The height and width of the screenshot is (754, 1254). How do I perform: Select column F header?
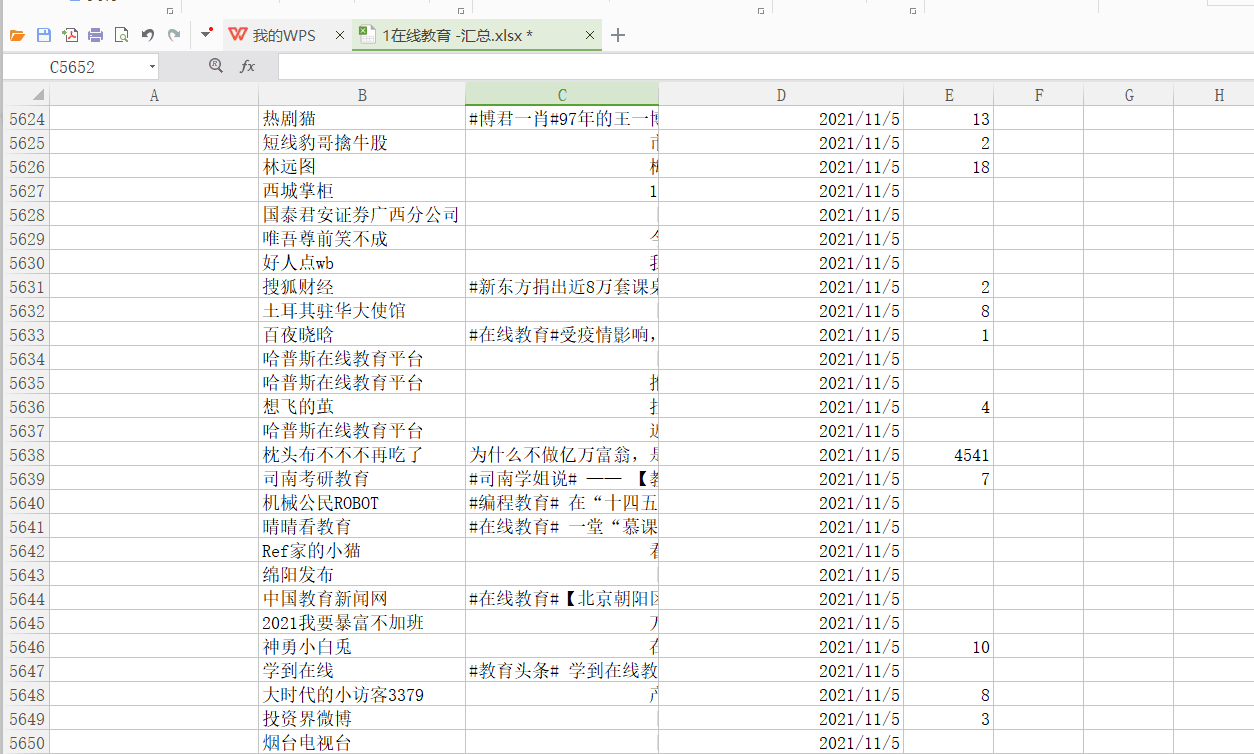(x=1039, y=95)
